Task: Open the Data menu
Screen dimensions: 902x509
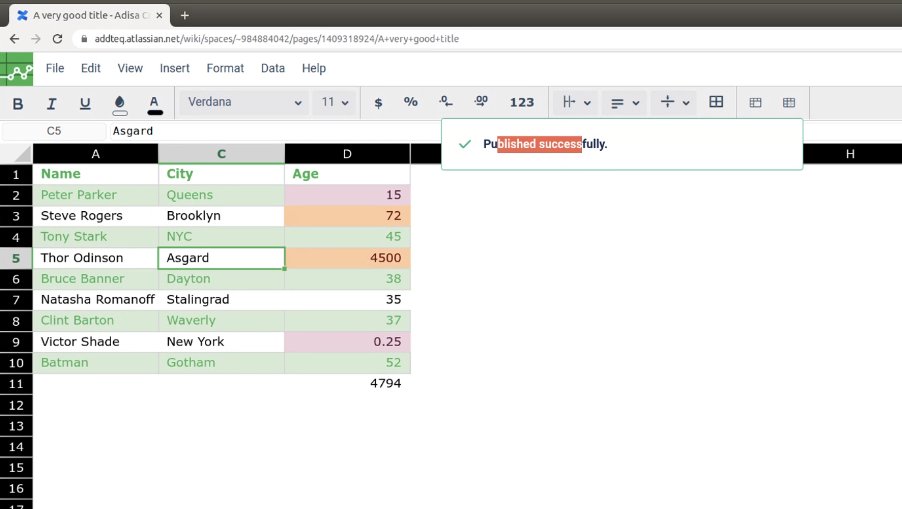Action: [273, 68]
